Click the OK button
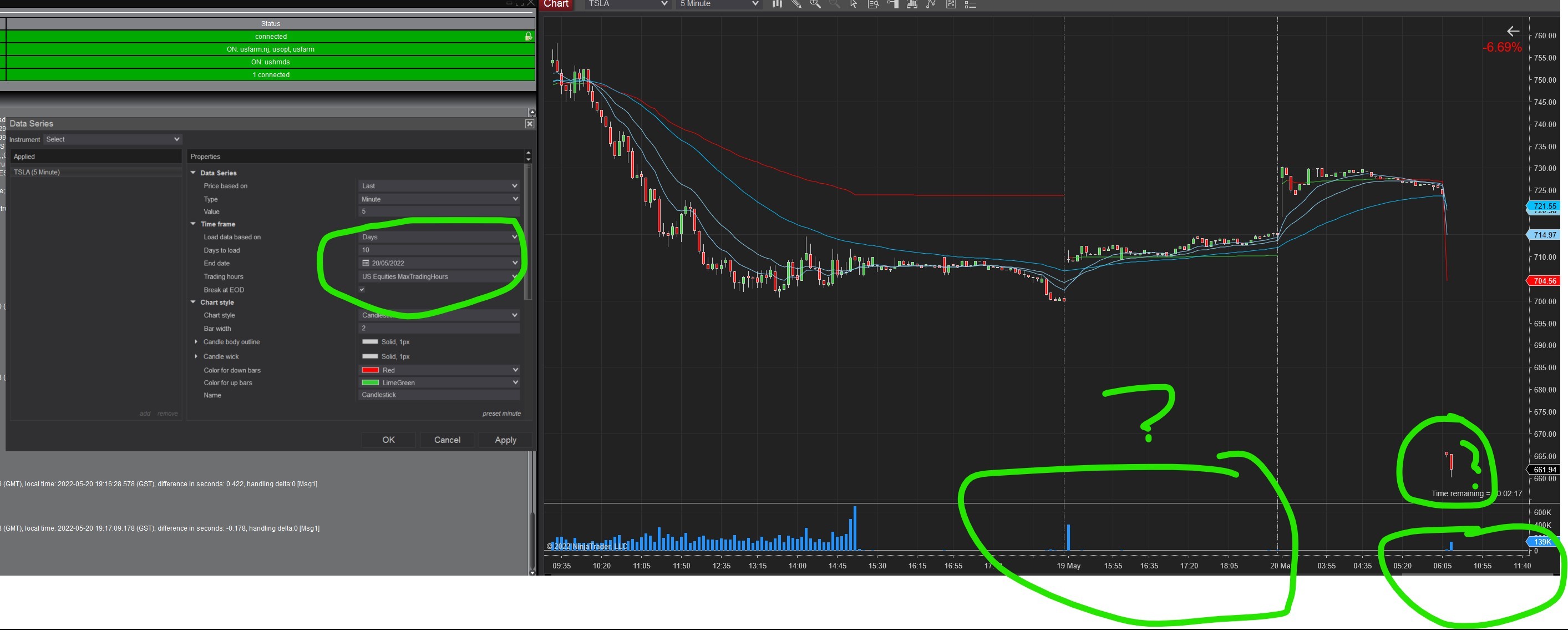The width and height of the screenshot is (1568, 630). click(388, 440)
